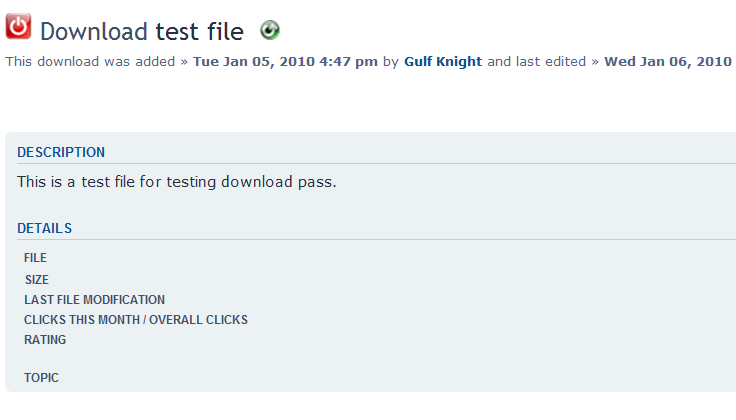Click the red power icon beside the title
This screenshot has height=420, width=736.
pos(18,28)
